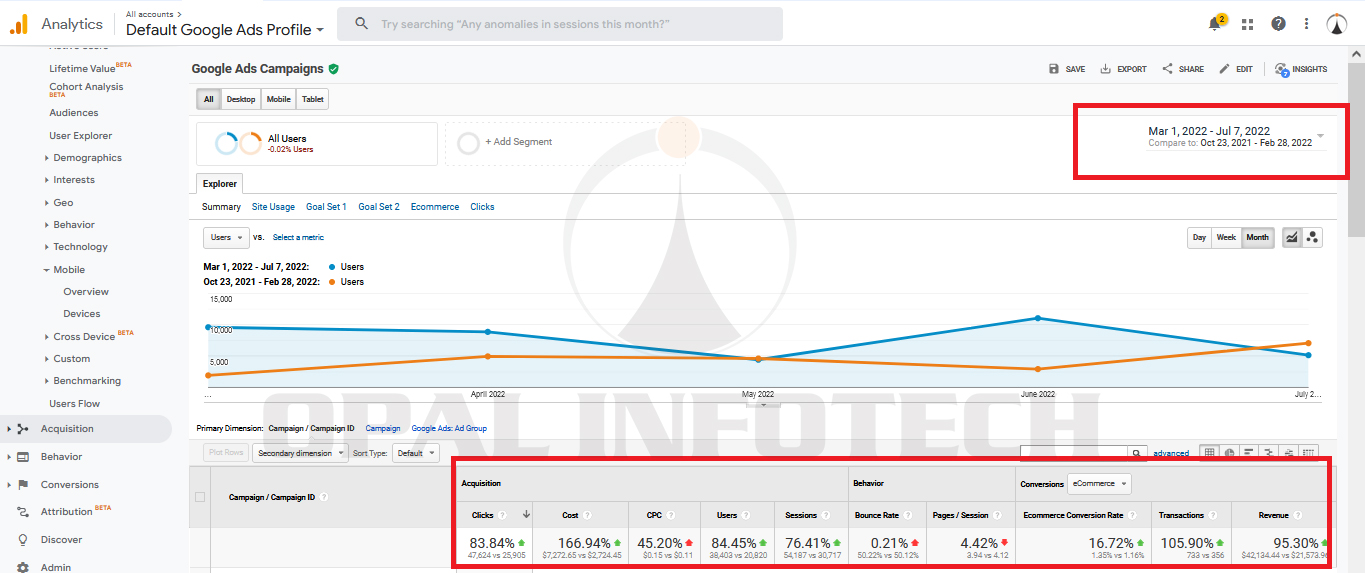The height and width of the screenshot is (573, 1365).
Task: Select the term cloud view icon
Action: (x=1289, y=453)
